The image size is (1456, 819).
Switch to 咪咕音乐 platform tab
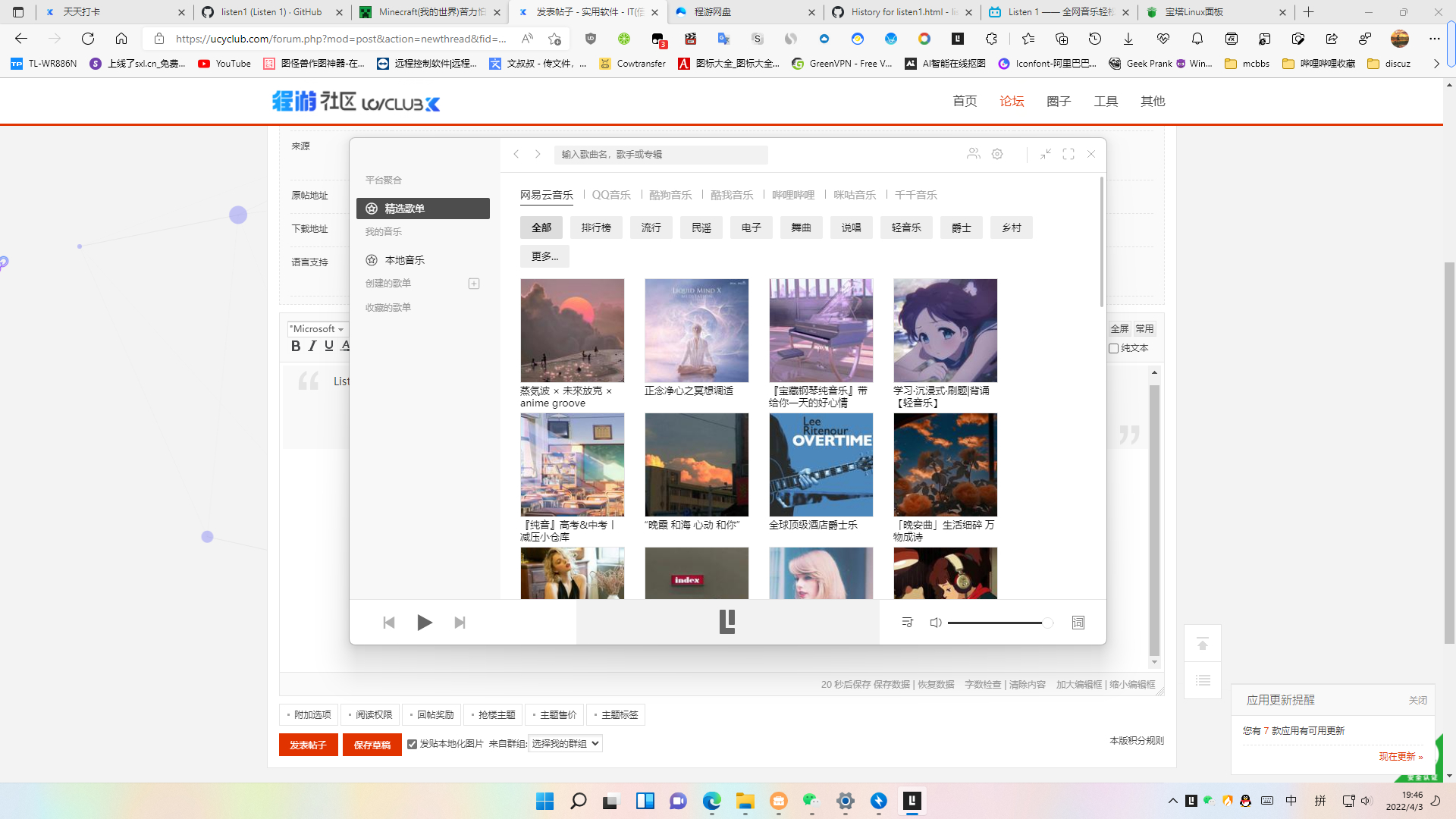pyautogui.click(x=855, y=195)
